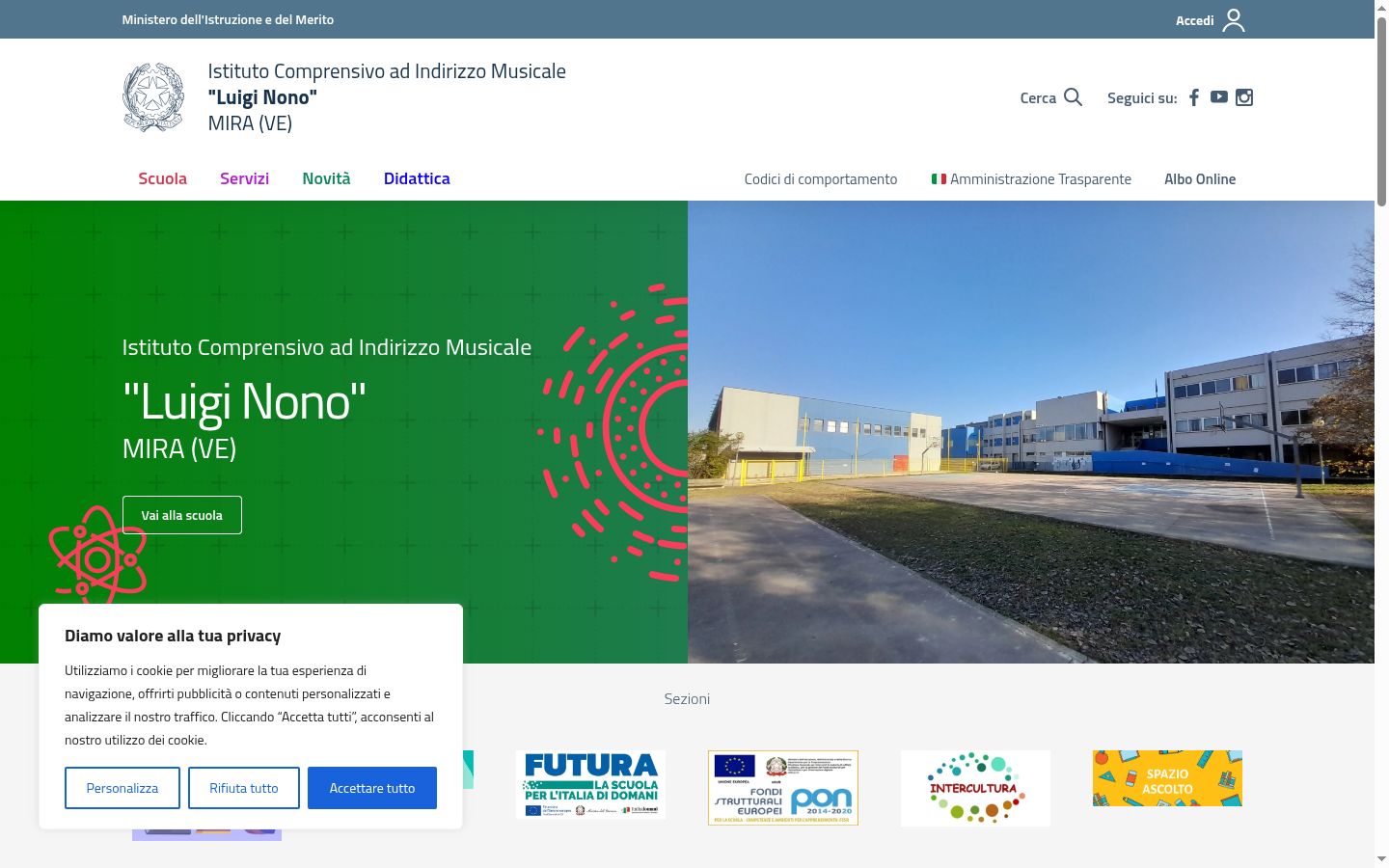The image size is (1389, 868).
Task: Open the Servizi menu
Action: [x=244, y=178]
